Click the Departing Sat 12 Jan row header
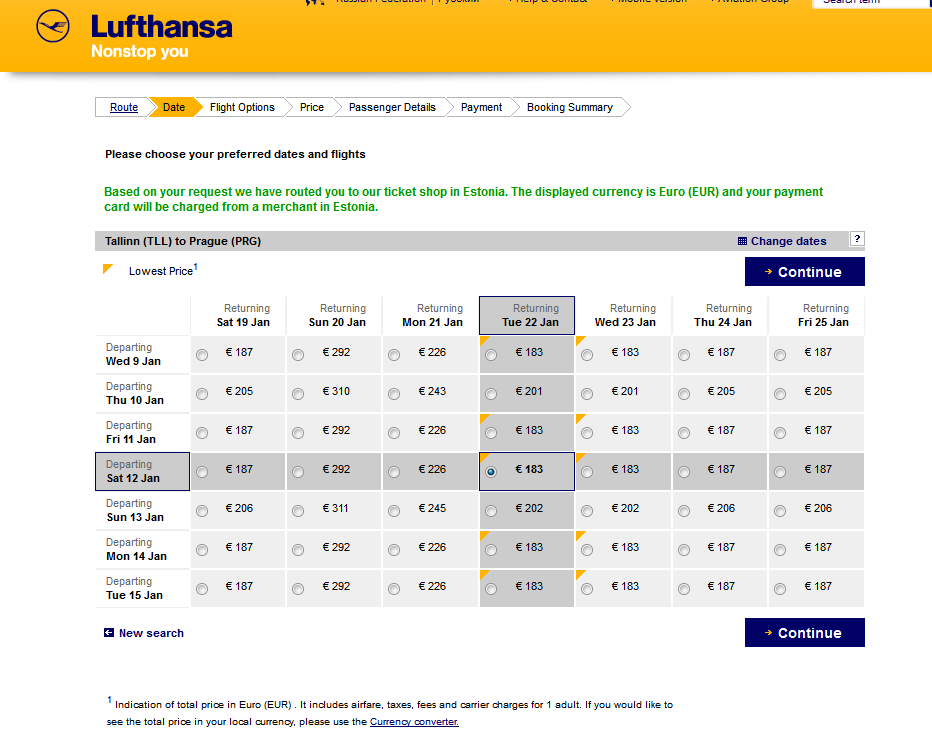Viewport: 932px width, 738px height. 143,472
